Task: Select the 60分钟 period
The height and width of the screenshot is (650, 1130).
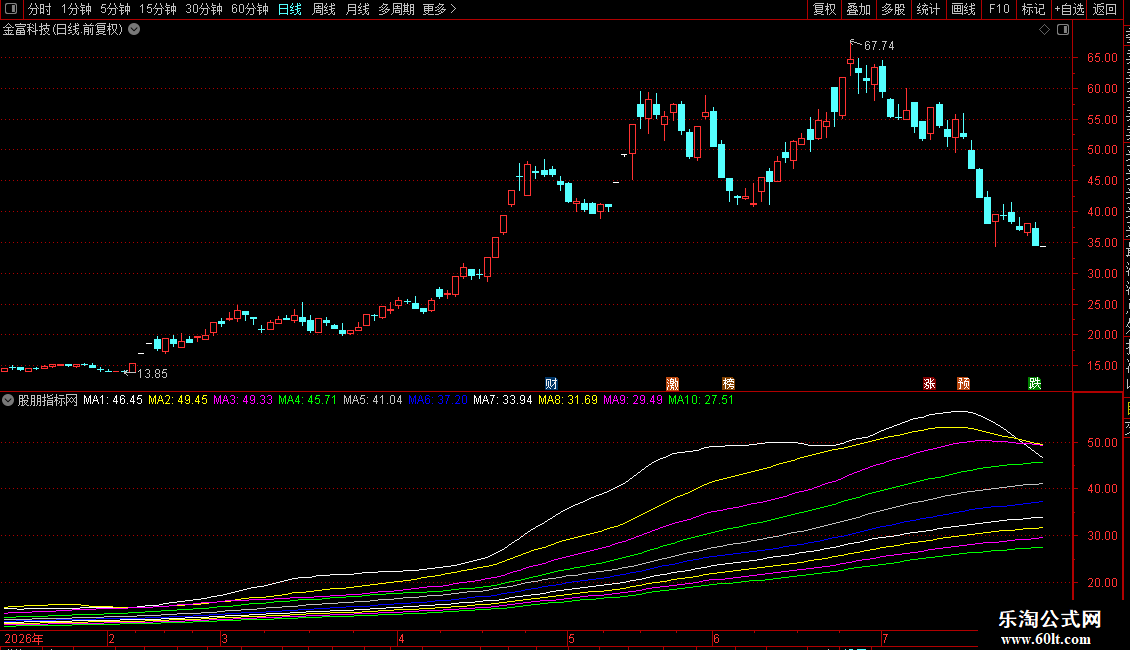Action: point(249,9)
